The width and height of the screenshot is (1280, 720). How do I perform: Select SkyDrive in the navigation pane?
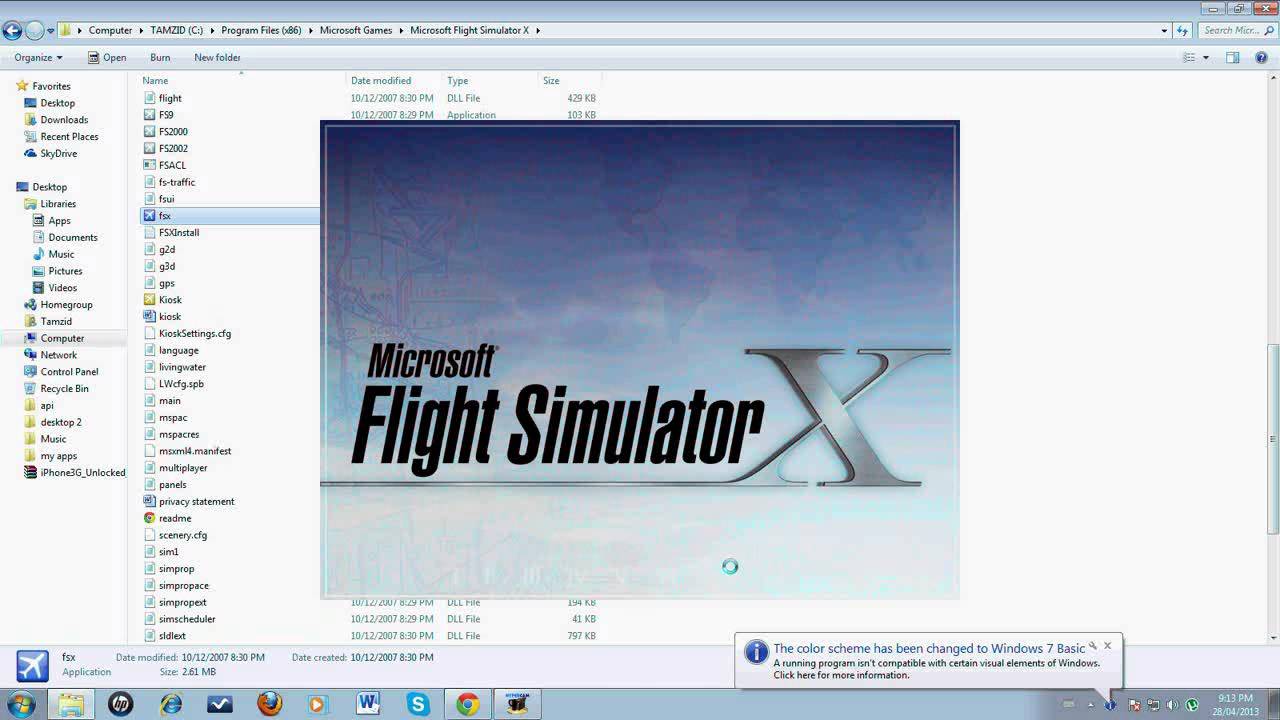click(x=58, y=154)
